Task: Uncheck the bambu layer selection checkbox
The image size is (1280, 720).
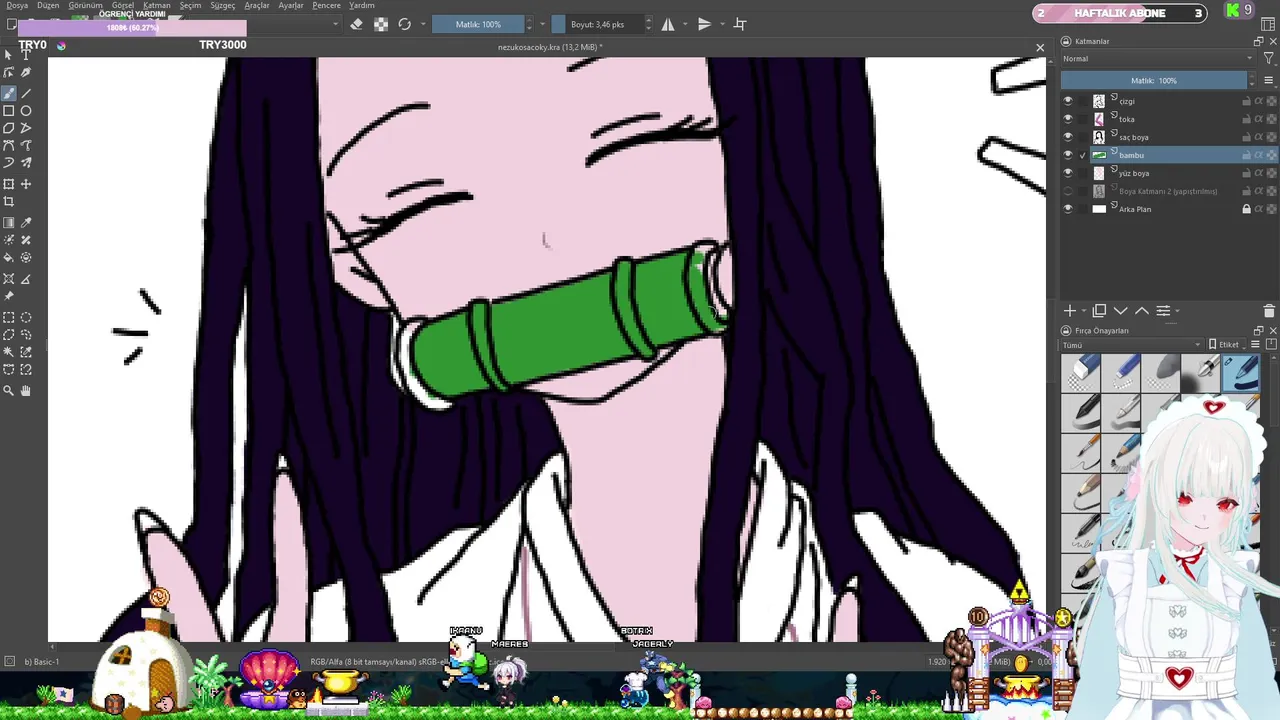Action: pos(1083,155)
